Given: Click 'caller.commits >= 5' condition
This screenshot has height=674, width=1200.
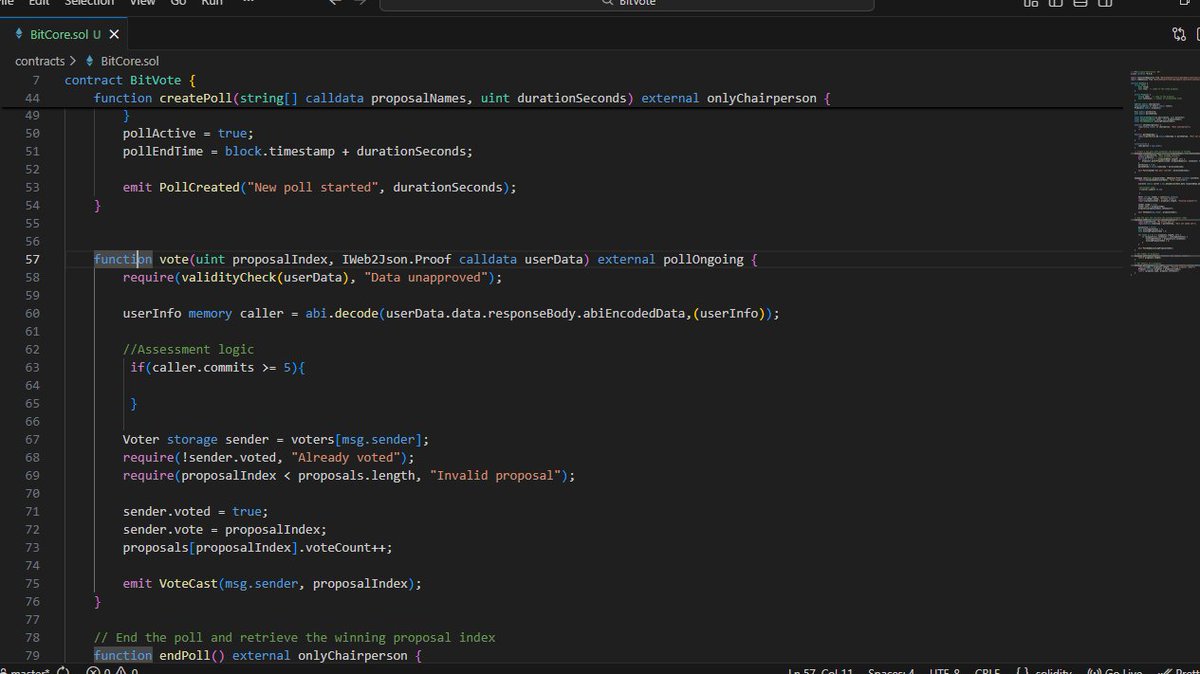Looking at the screenshot, I should click(222, 367).
